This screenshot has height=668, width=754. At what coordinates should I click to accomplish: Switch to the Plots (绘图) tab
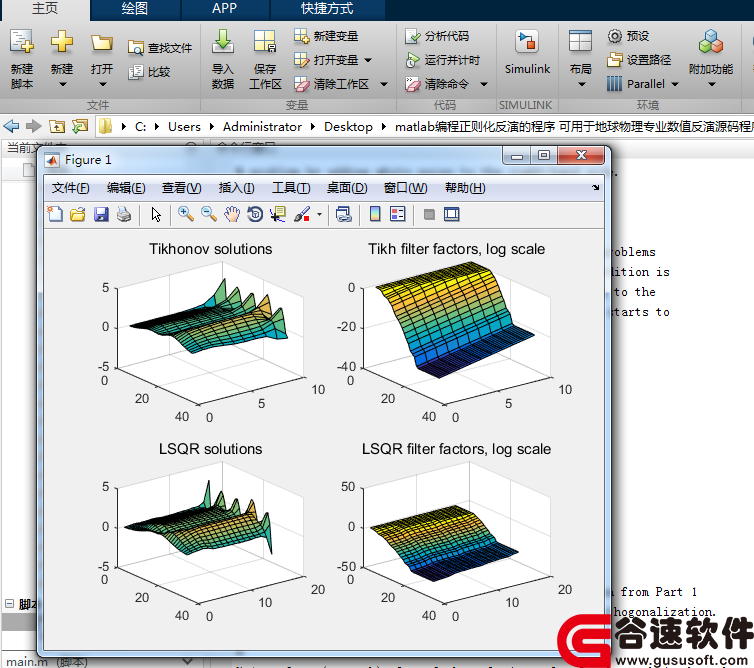[135, 9]
